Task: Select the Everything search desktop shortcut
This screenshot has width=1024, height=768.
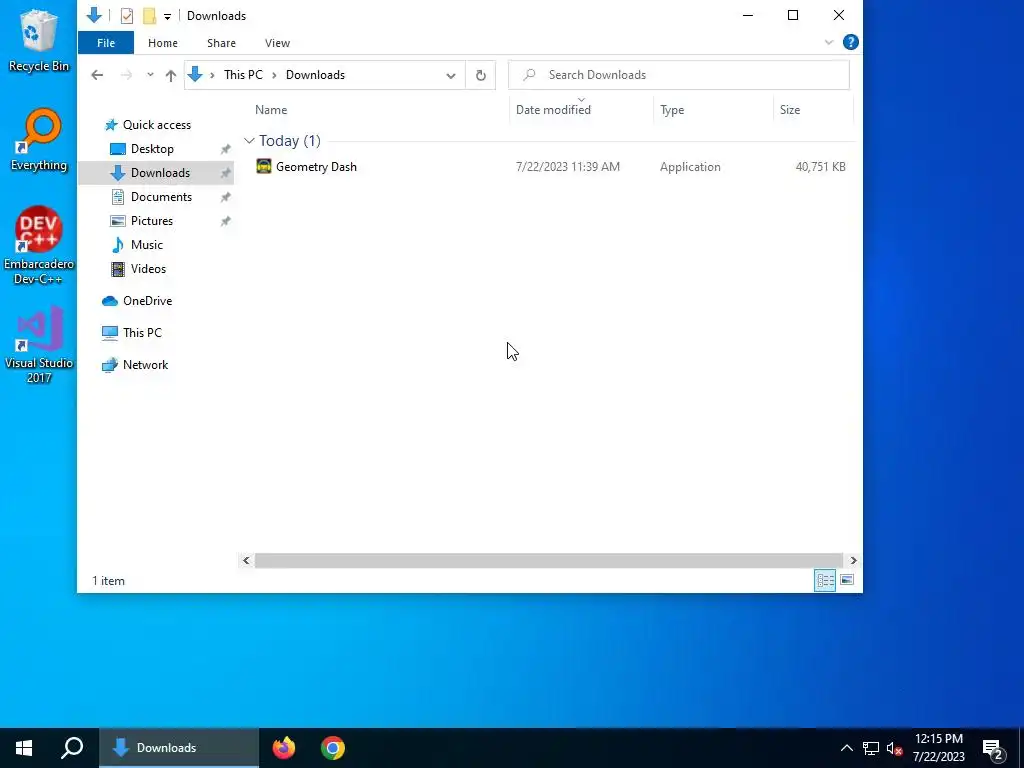Action: [39, 140]
